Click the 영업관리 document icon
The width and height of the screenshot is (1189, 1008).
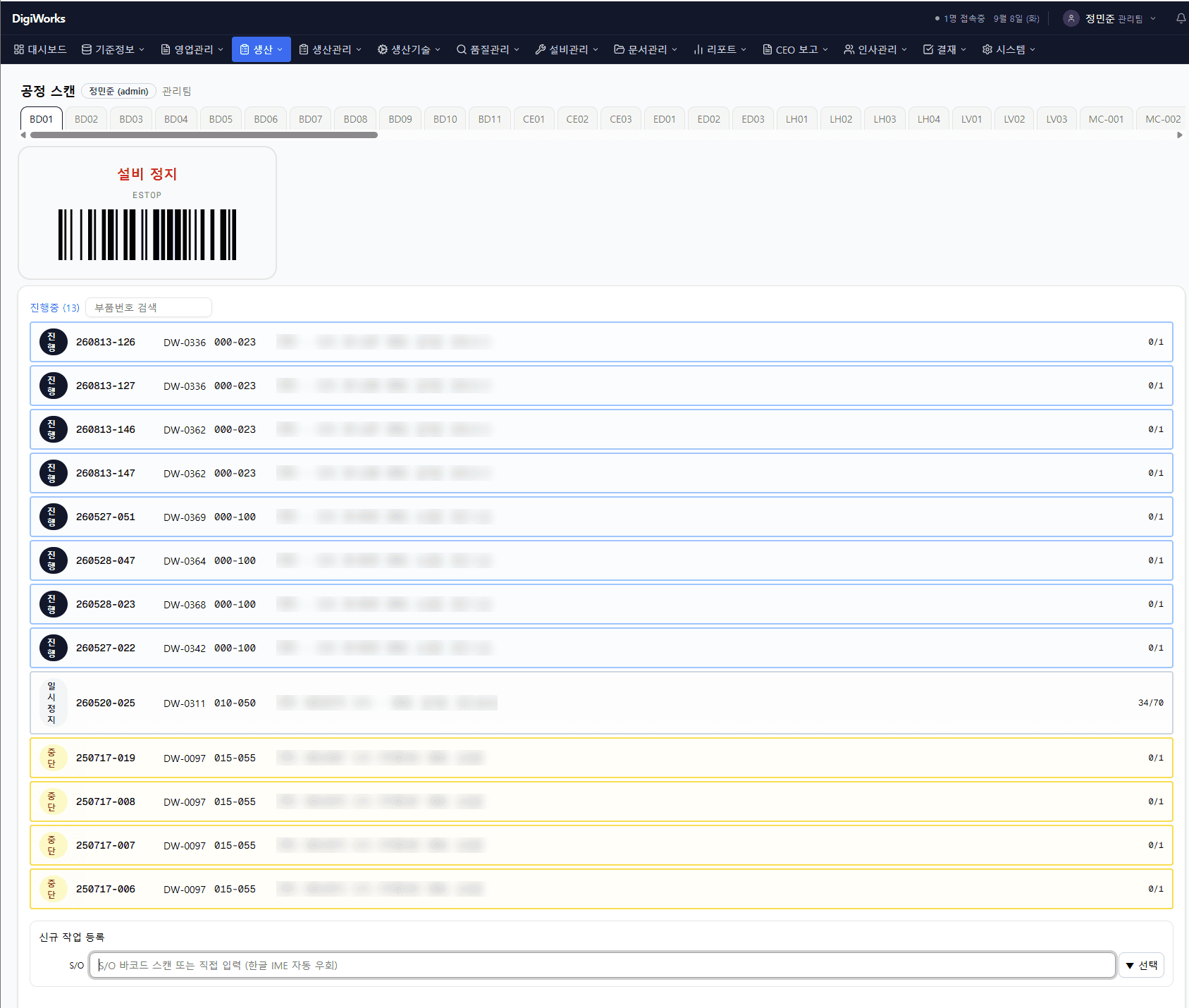click(166, 49)
